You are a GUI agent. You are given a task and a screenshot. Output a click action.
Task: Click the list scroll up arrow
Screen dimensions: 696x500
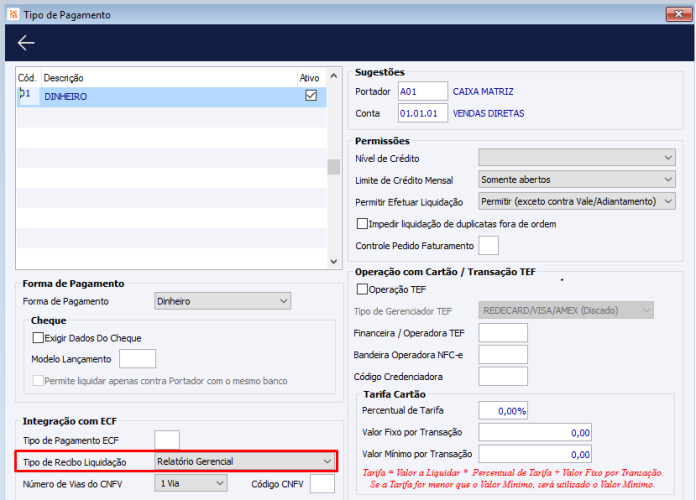(334, 76)
